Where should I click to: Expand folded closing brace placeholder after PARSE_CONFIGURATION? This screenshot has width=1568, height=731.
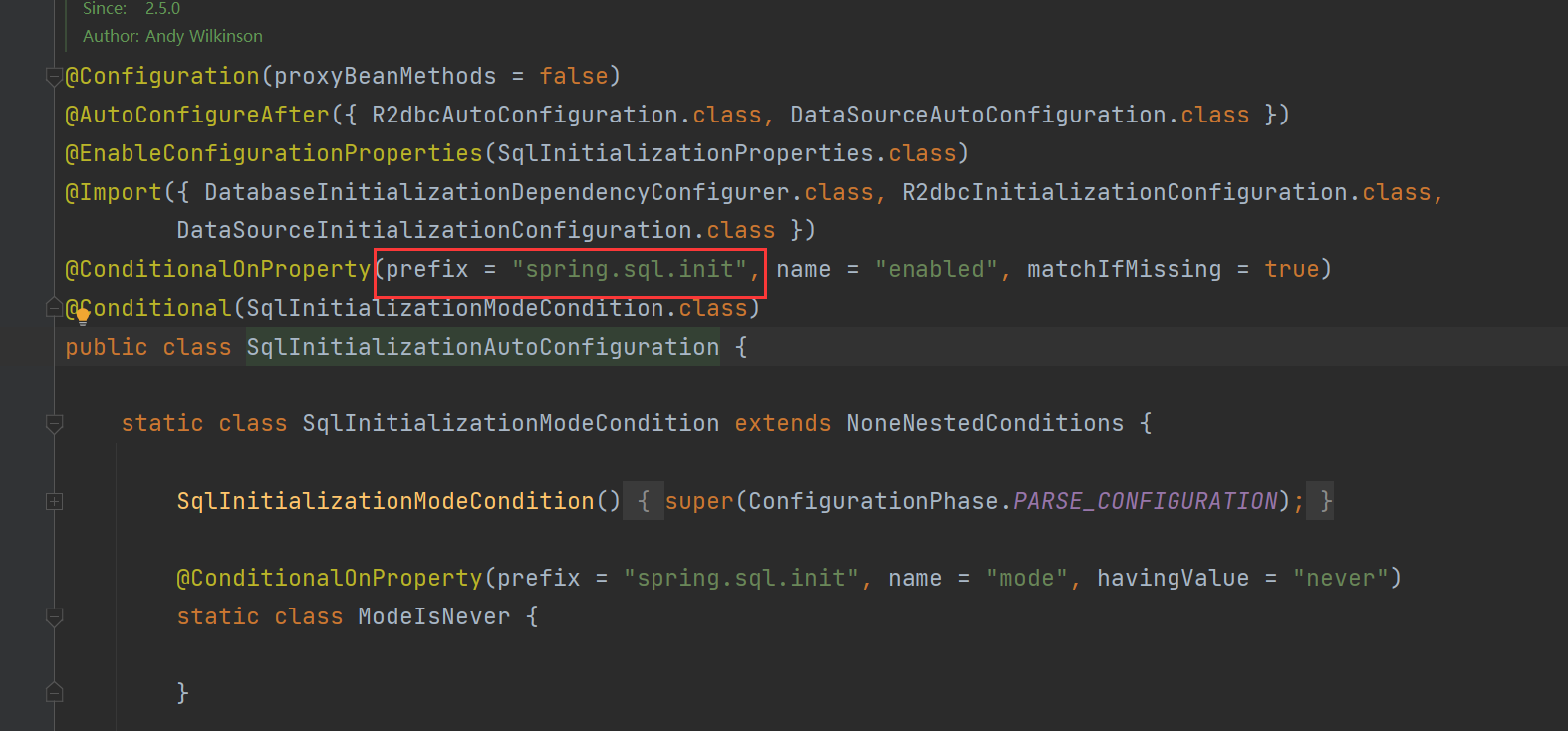[1321, 501]
